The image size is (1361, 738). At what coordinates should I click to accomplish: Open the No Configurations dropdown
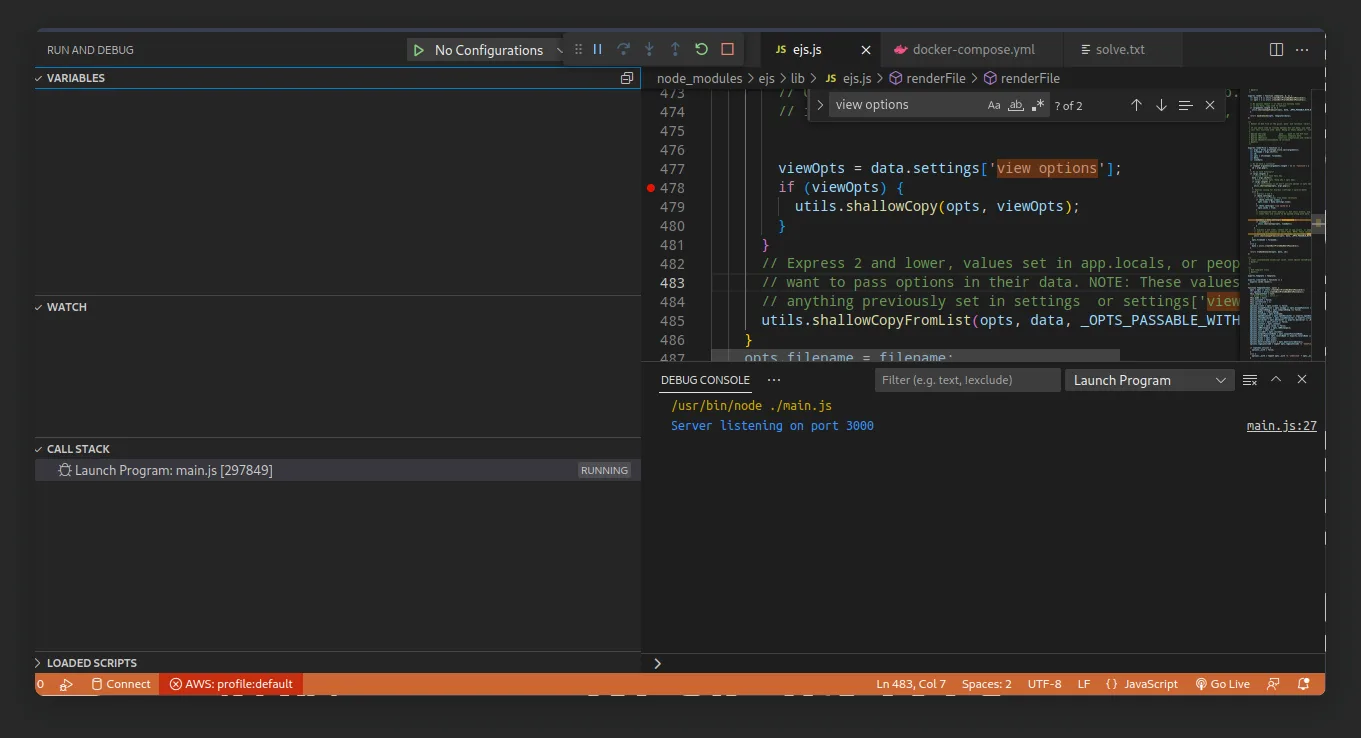(489, 50)
